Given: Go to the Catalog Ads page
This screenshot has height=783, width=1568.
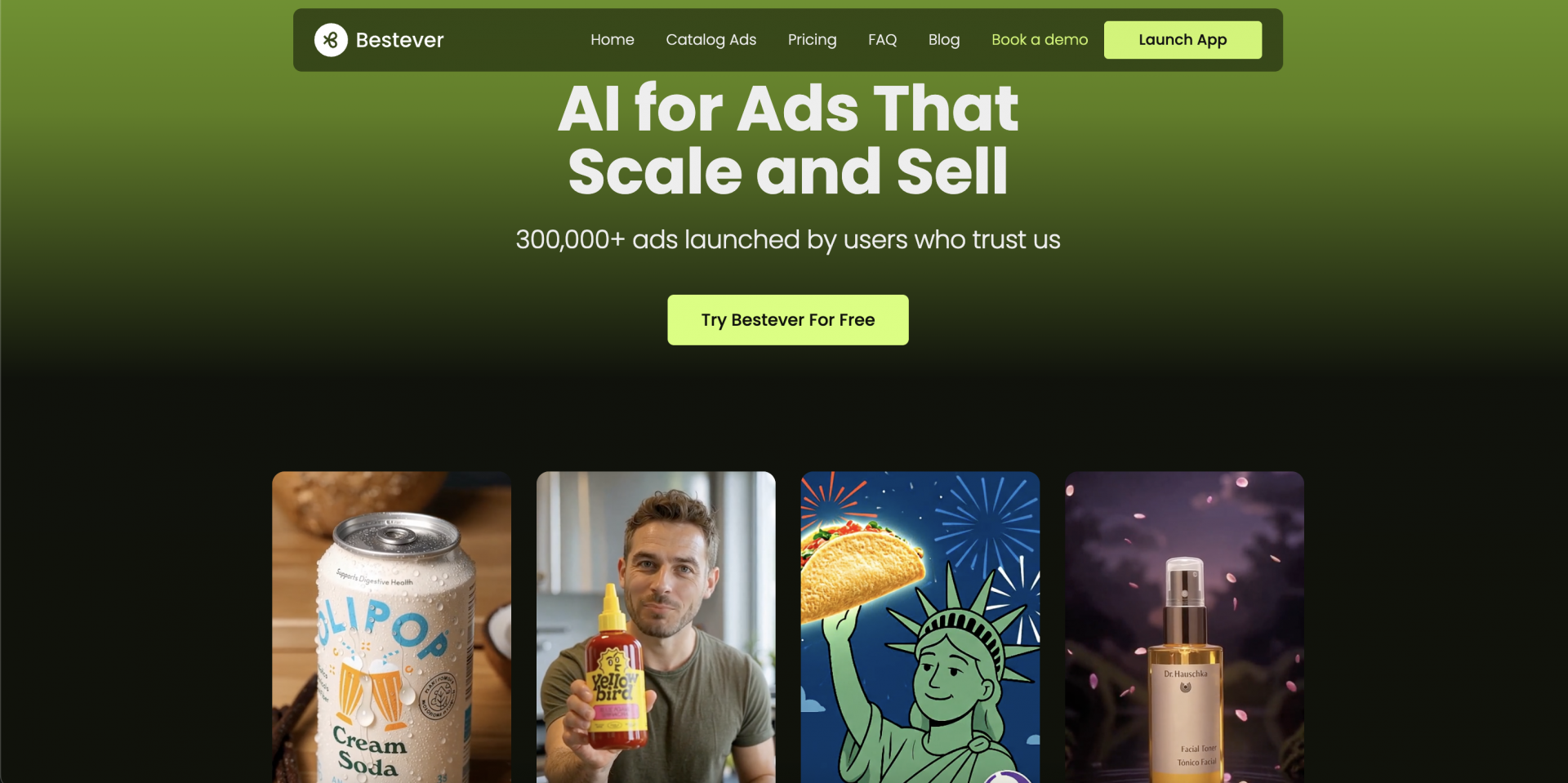Looking at the screenshot, I should (x=710, y=40).
